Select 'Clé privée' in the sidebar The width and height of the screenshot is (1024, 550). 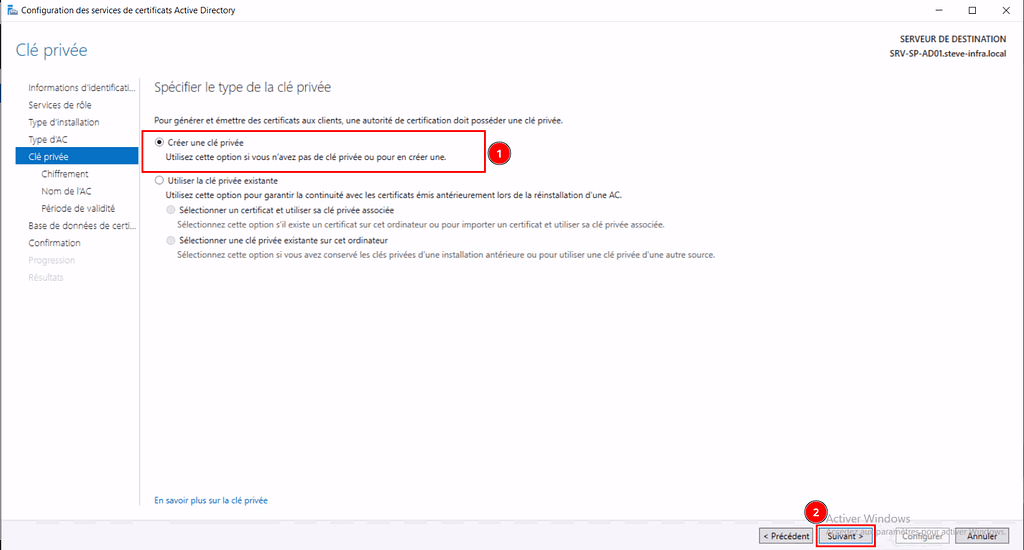(48, 156)
